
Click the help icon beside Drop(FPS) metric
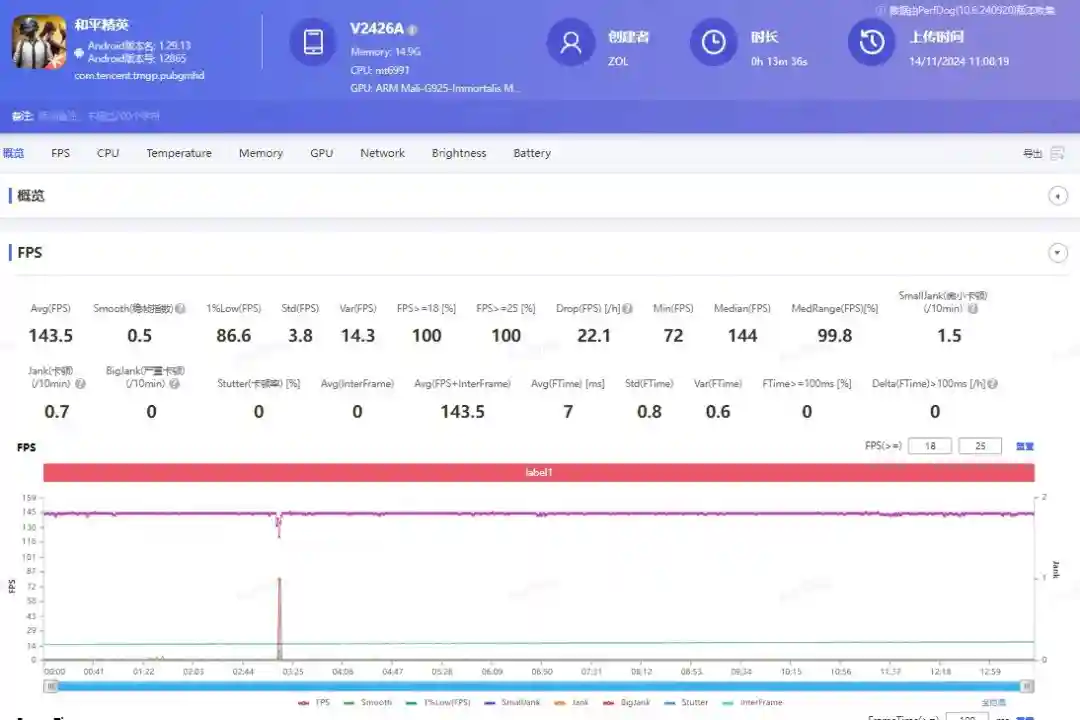627,309
